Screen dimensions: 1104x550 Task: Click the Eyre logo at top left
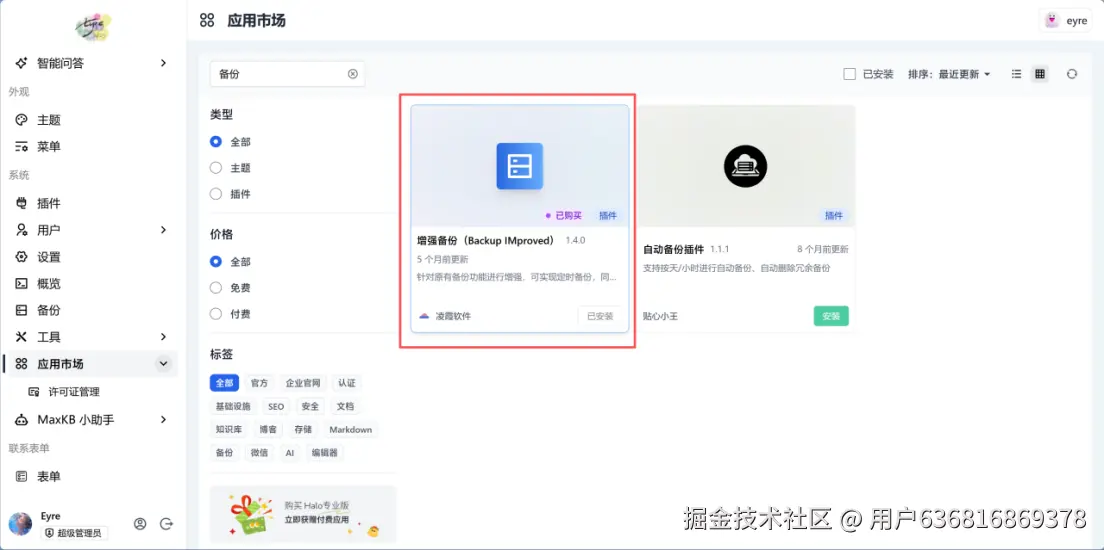94,26
